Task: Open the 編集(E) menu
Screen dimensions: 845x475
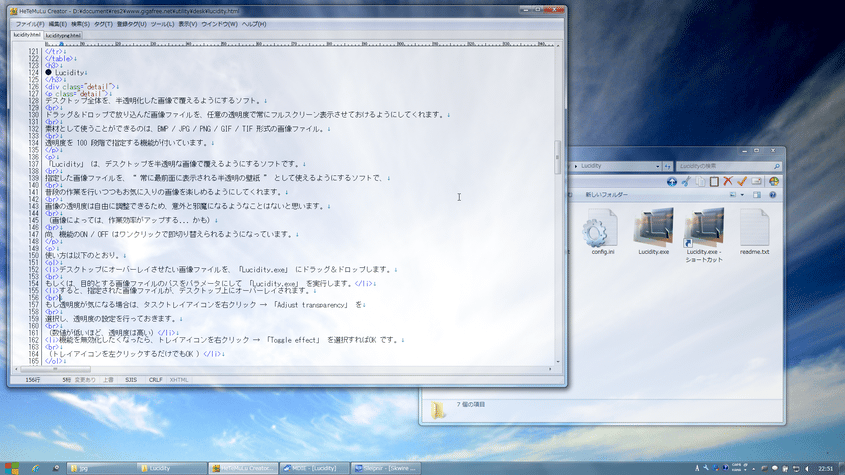Action: click(57, 24)
